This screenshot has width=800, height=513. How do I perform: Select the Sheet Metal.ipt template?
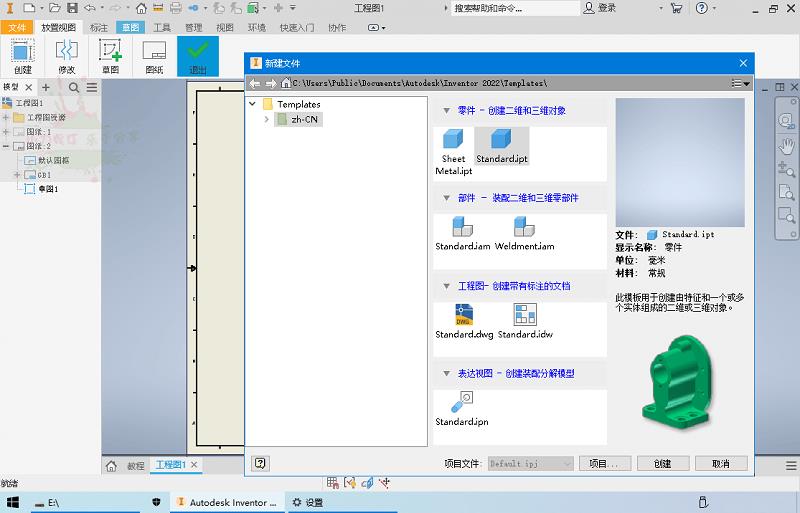(454, 153)
